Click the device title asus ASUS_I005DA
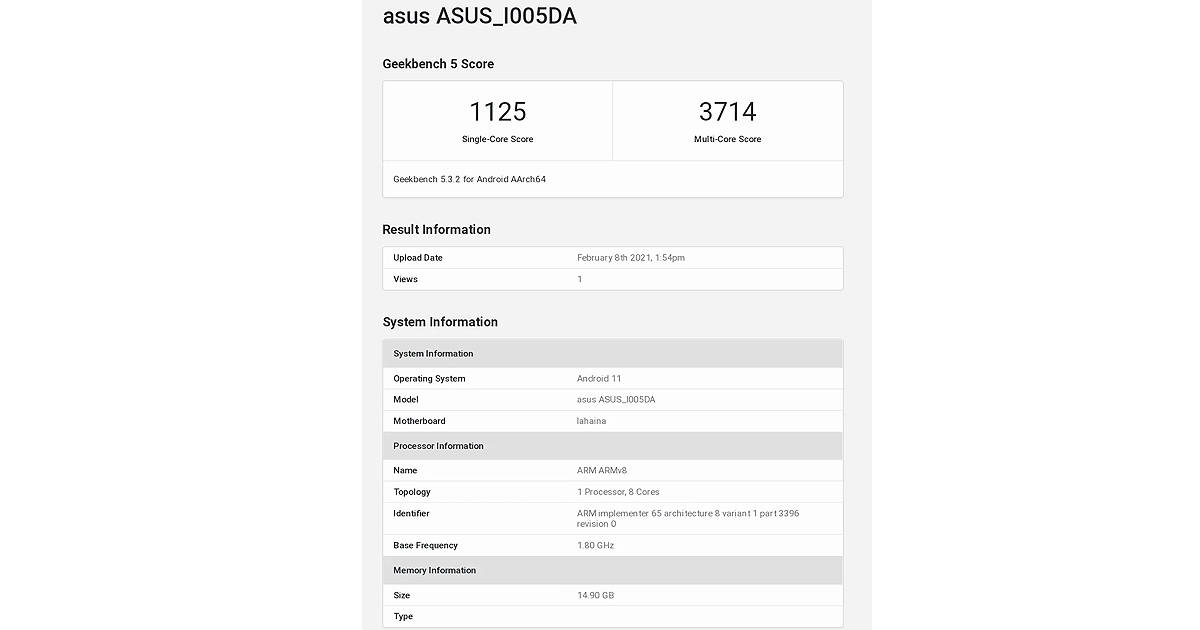 coord(478,16)
